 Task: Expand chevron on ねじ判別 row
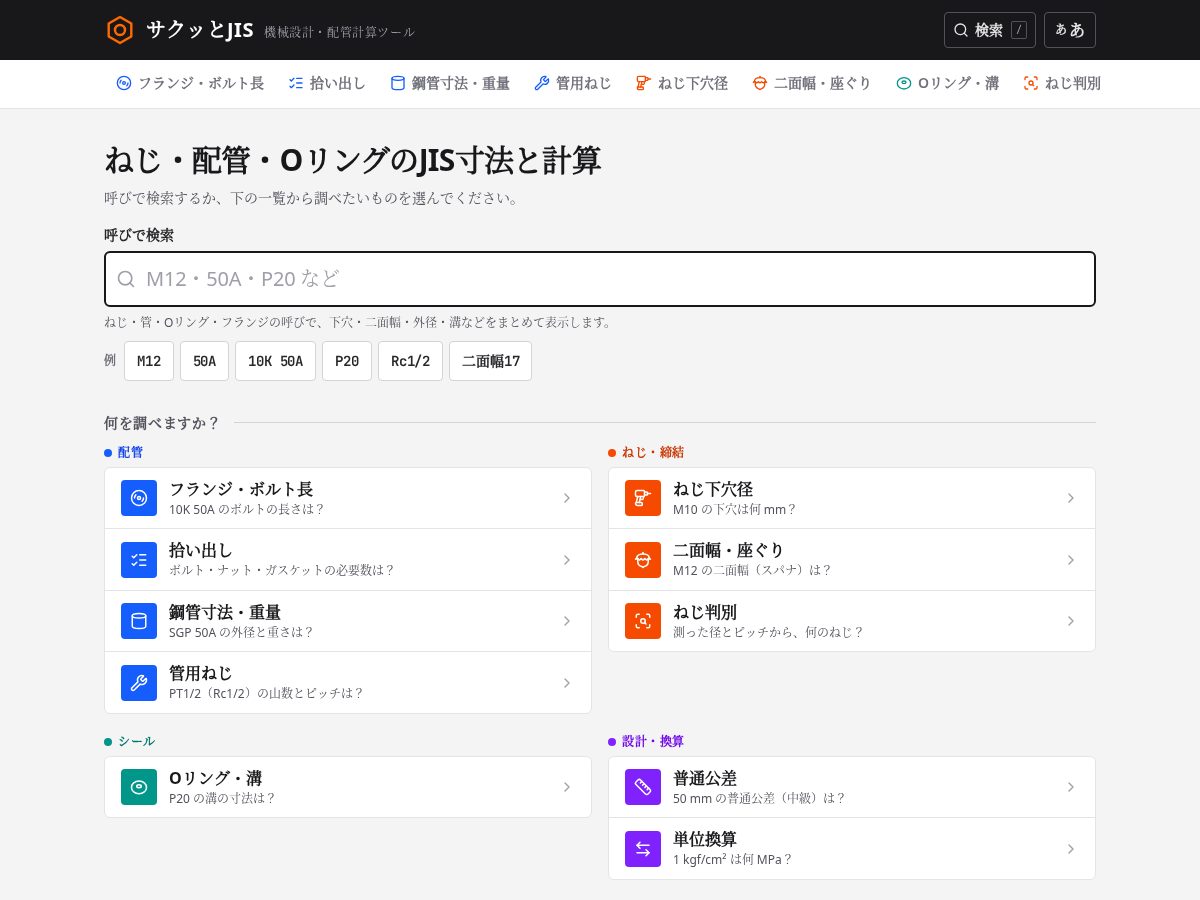pyautogui.click(x=1071, y=621)
